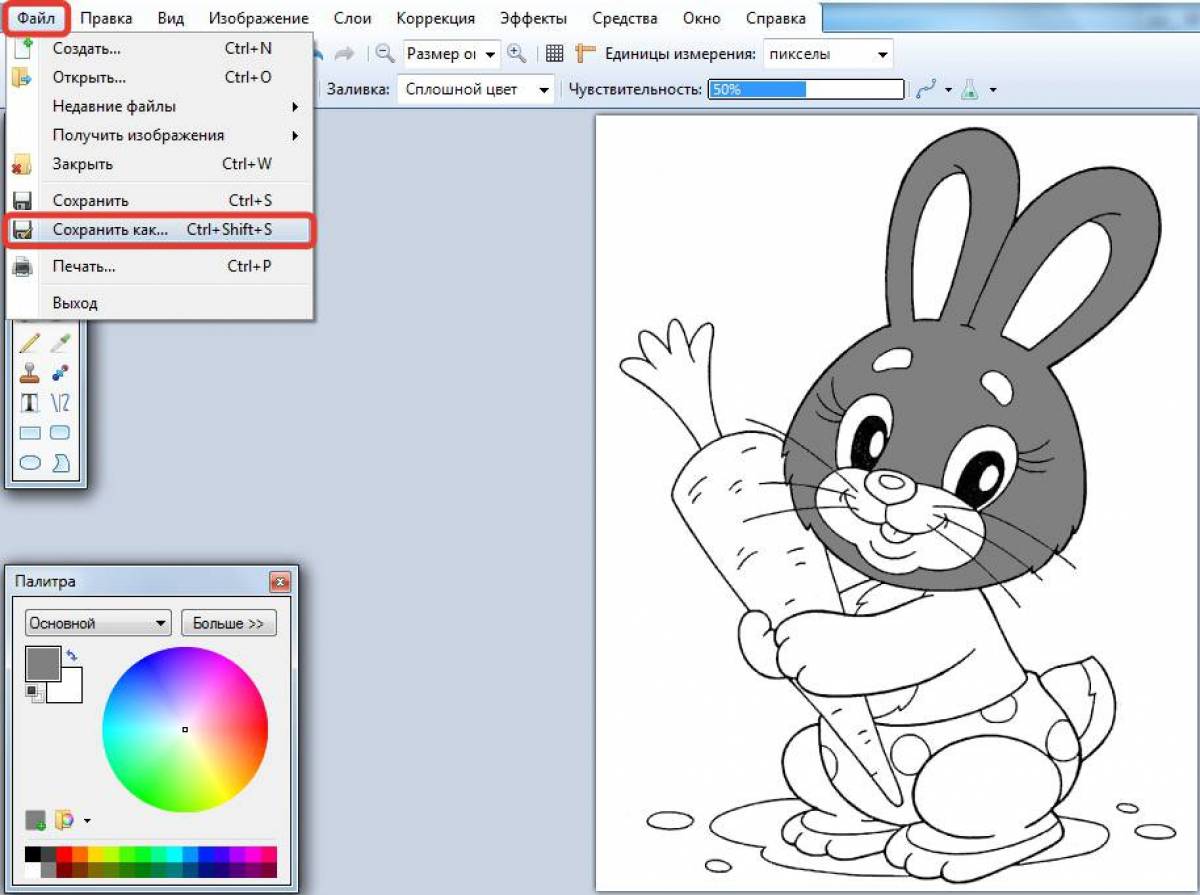Open the Средства menu
This screenshot has height=895, width=1200.
point(625,18)
